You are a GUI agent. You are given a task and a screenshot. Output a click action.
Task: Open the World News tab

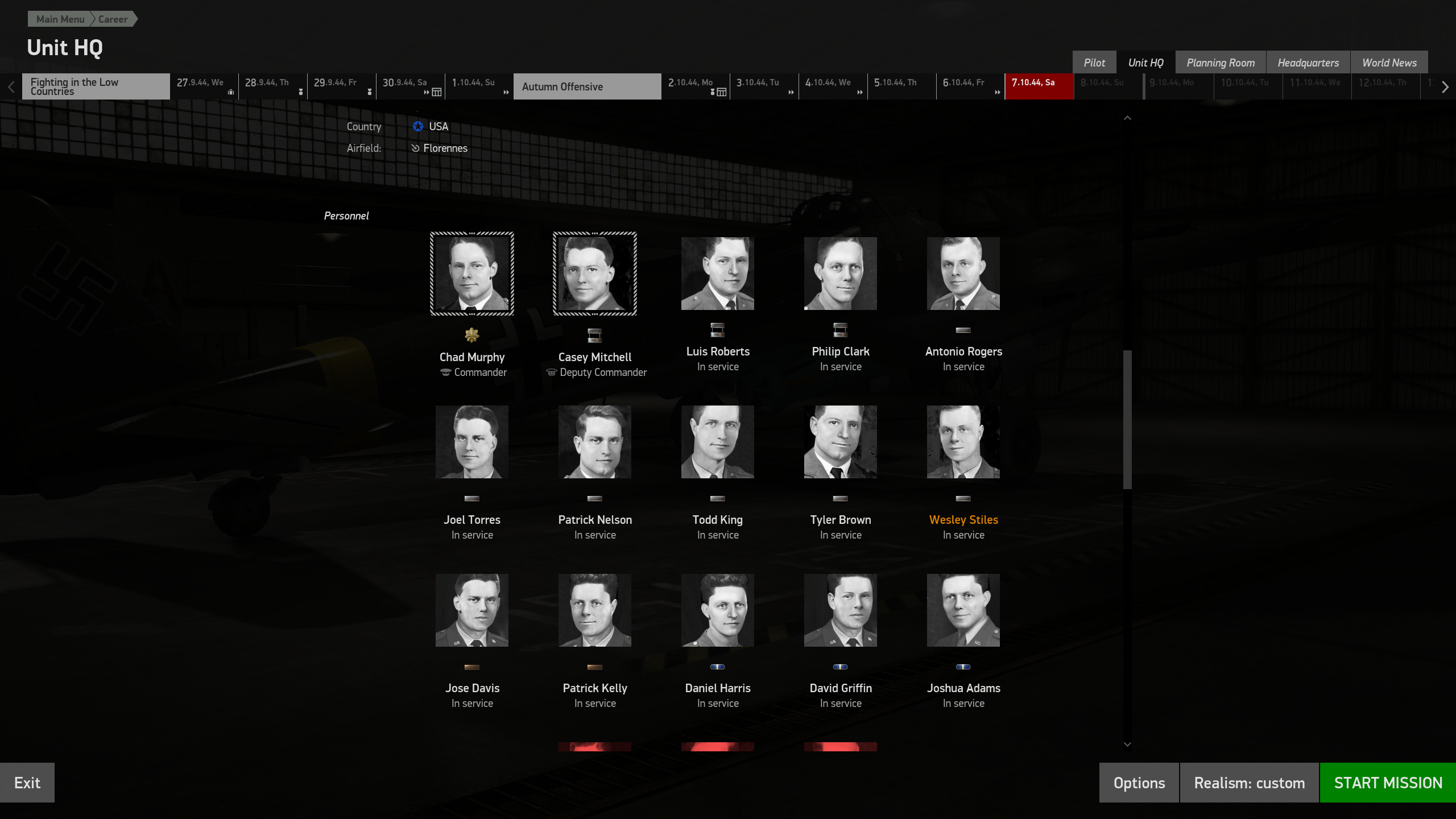coord(1389,63)
